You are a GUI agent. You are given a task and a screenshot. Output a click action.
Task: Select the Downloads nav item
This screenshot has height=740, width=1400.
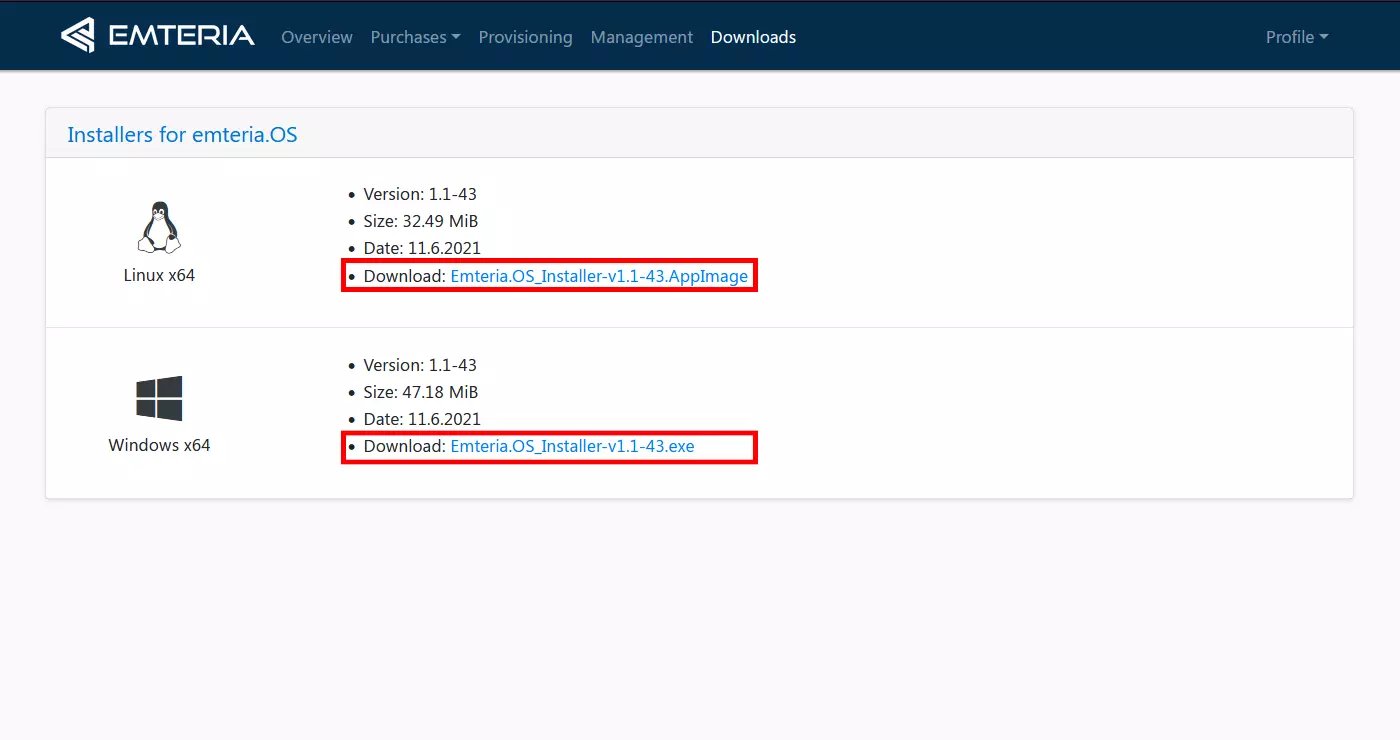(753, 37)
